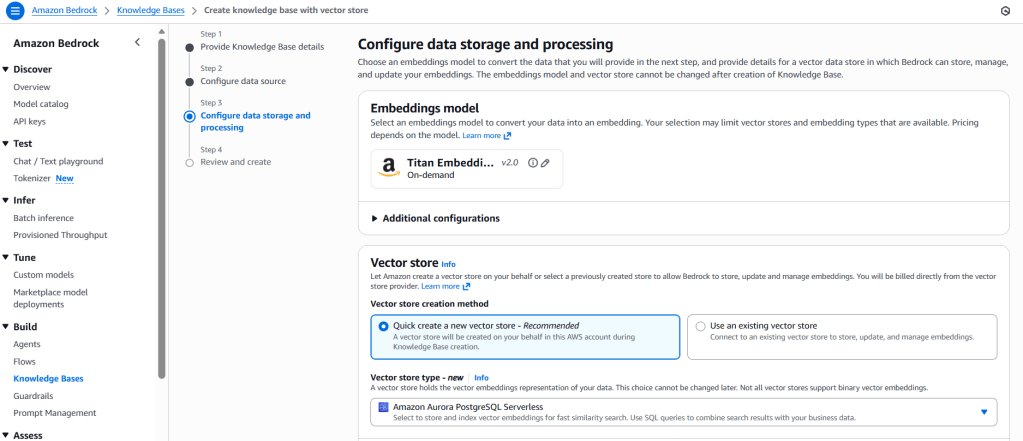Open Guardrails in the sidebar
The width and height of the screenshot is (1023, 441).
coord(35,396)
